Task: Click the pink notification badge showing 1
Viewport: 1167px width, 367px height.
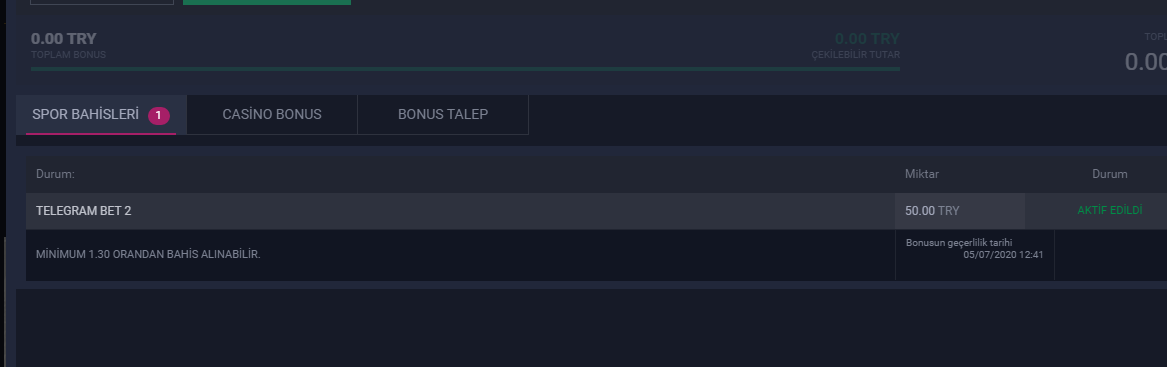Action: [x=159, y=115]
